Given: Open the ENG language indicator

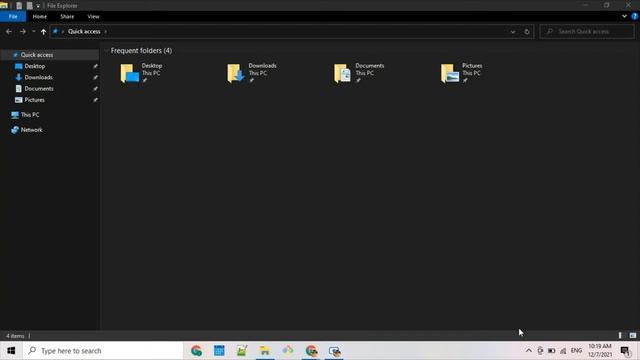Looking at the screenshot, I should (576, 351).
